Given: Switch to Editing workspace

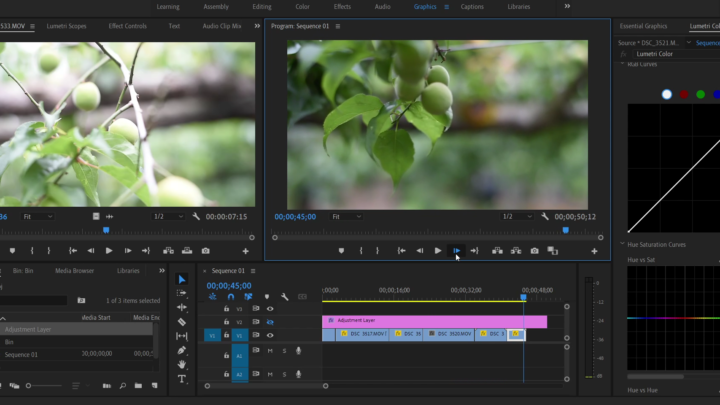Looking at the screenshot, I should click(x=262, y=7).
